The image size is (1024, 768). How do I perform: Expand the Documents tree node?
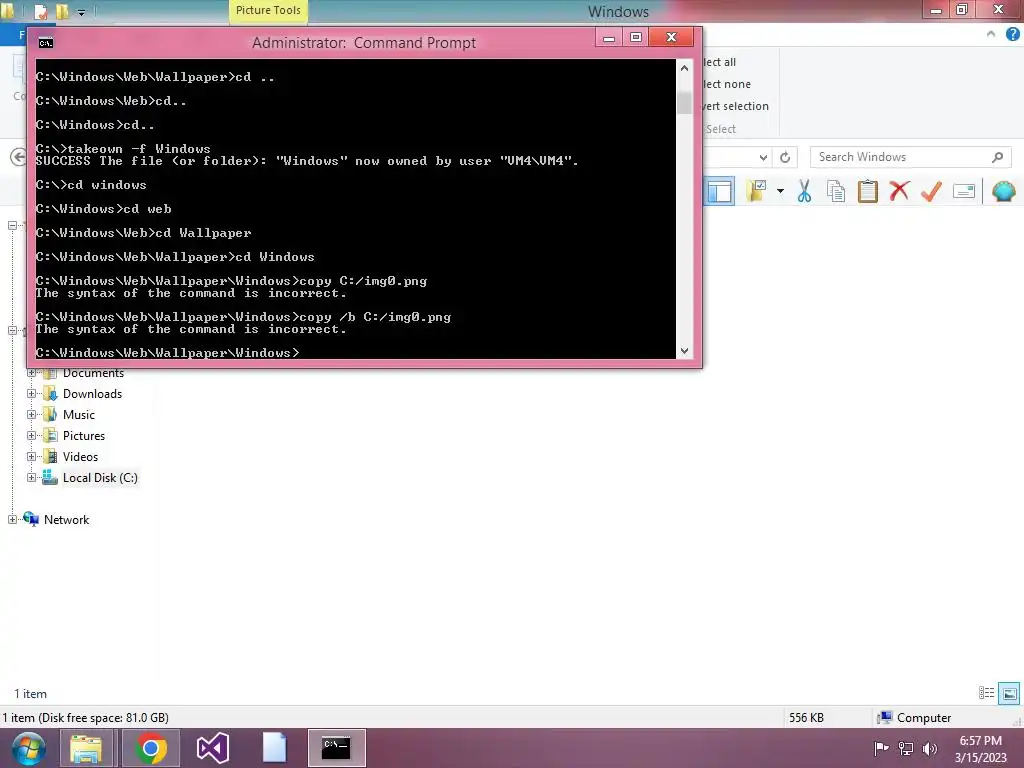coord(31,373)
